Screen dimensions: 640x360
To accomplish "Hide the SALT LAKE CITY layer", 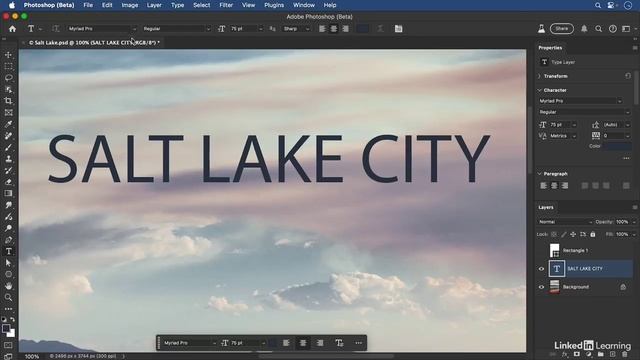I will click(541, 269).
